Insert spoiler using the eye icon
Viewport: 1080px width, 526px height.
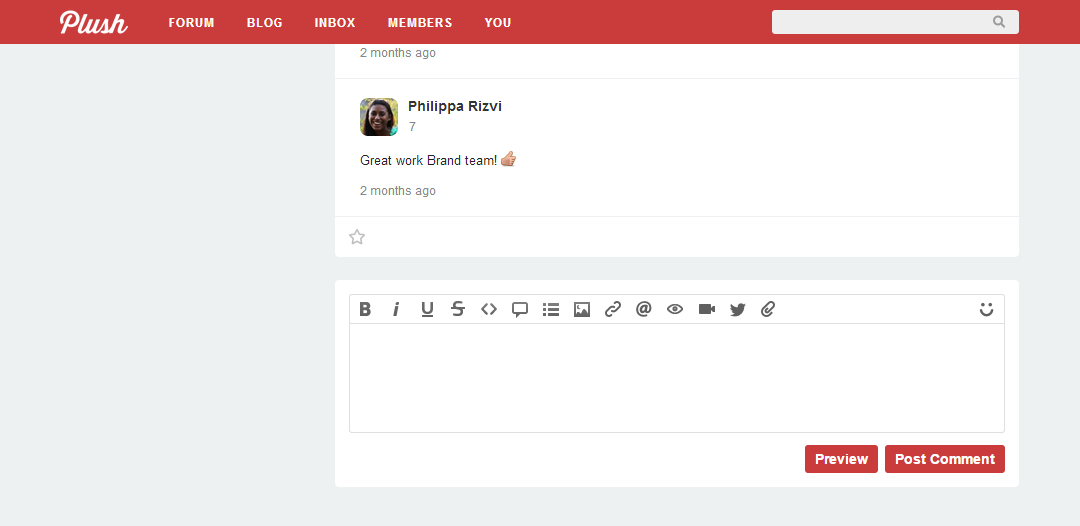click(675, 309)
